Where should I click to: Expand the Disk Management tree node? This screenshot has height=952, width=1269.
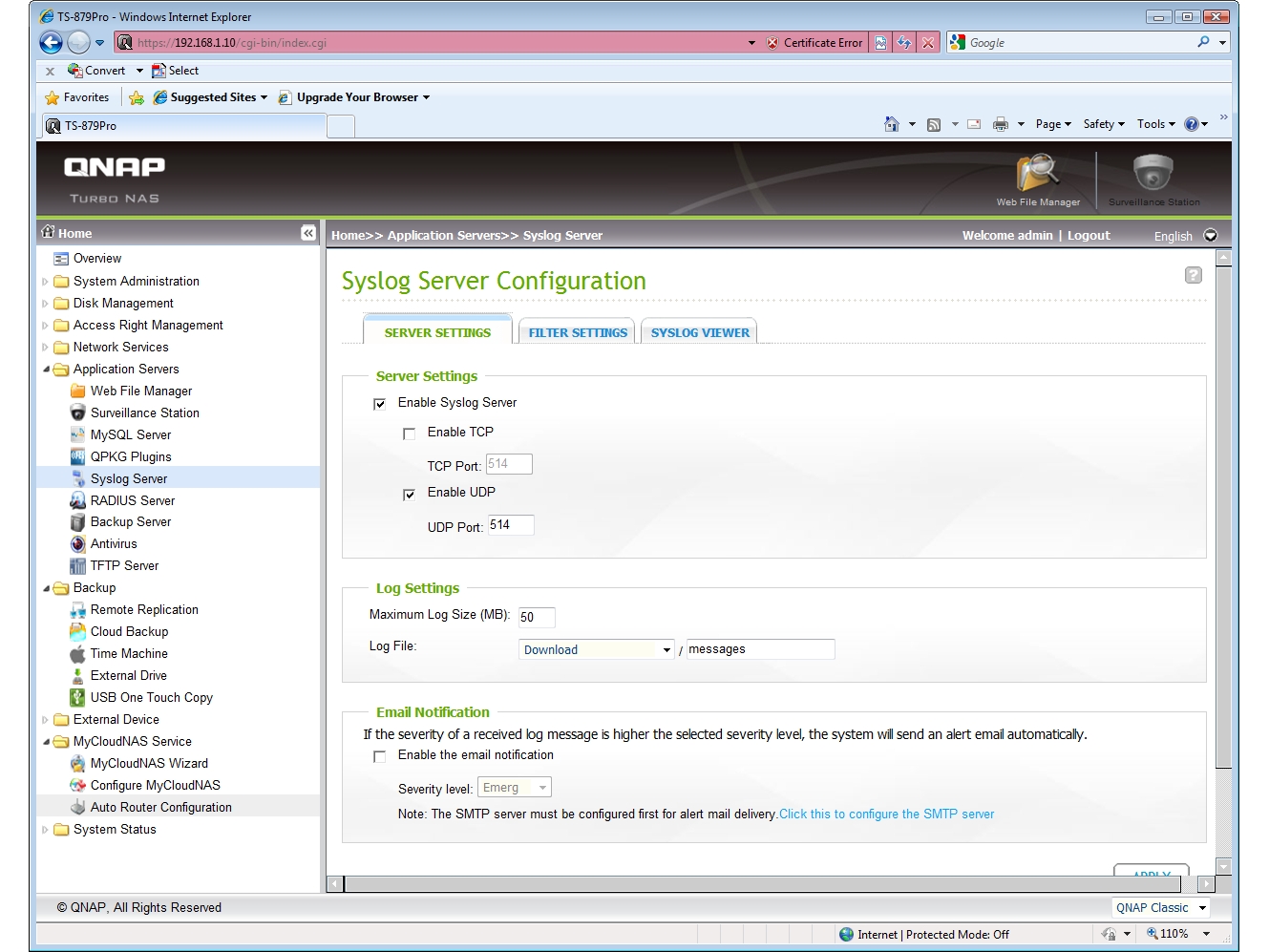(45, 304)
